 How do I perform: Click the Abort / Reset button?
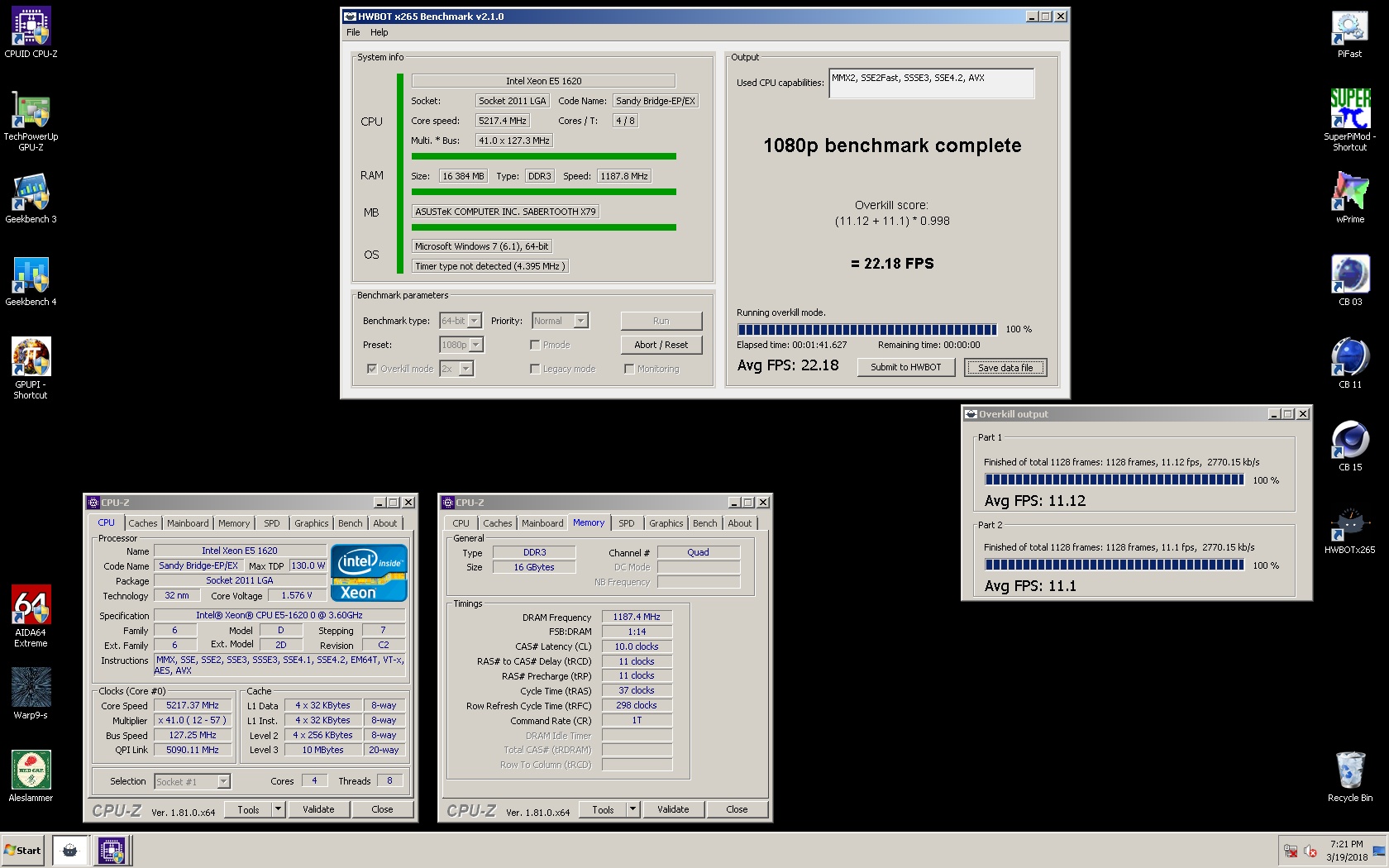coord(661,345)
